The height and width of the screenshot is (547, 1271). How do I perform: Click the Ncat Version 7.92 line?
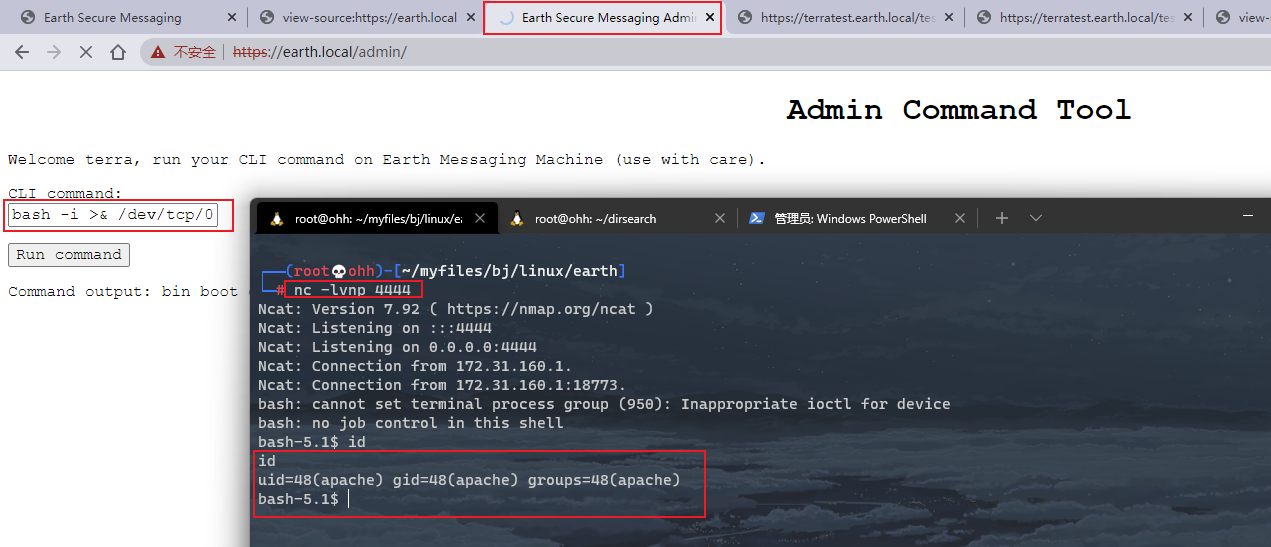(455, 309)
